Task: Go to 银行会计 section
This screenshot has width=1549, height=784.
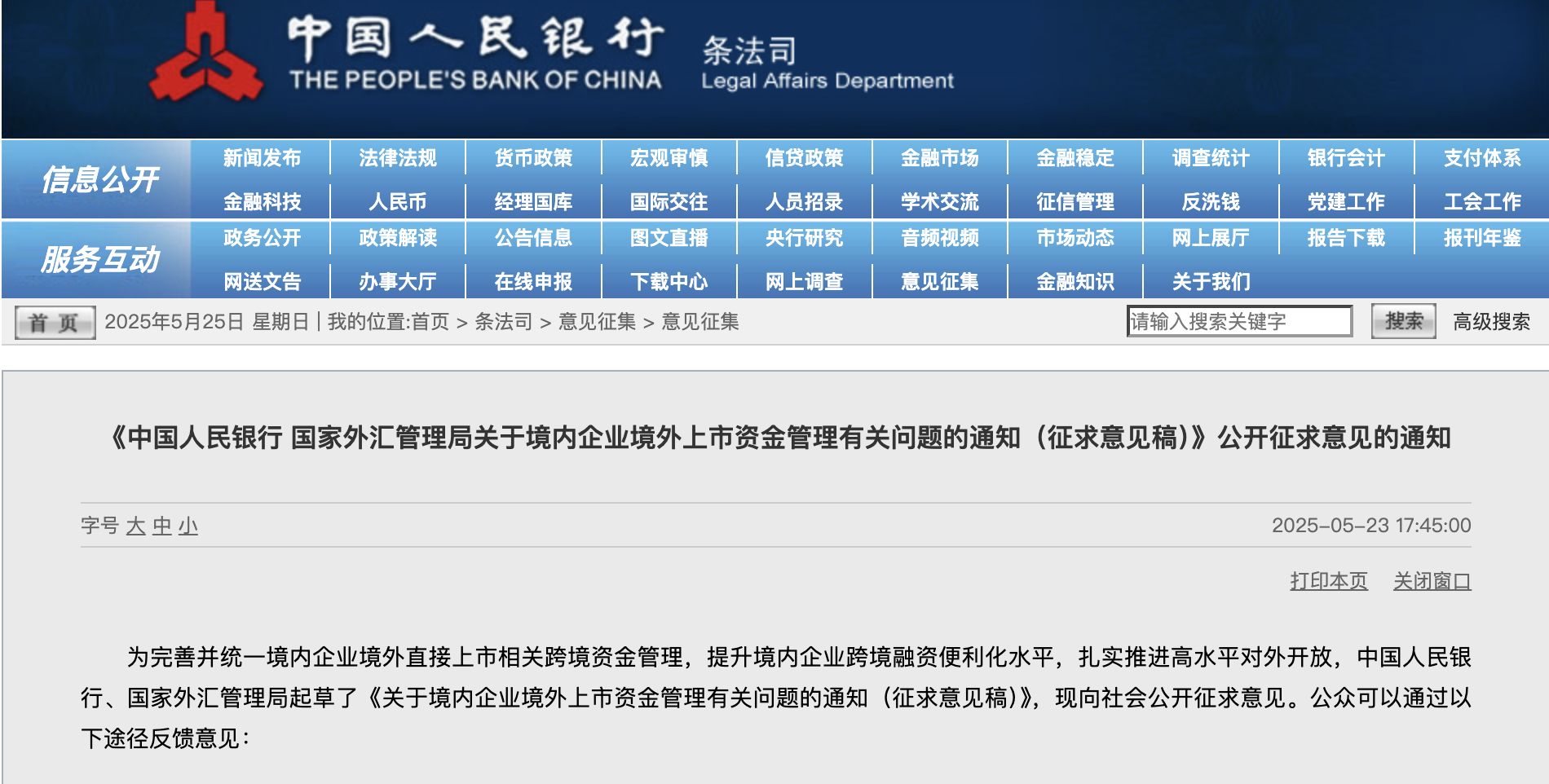Action: 1346,158
